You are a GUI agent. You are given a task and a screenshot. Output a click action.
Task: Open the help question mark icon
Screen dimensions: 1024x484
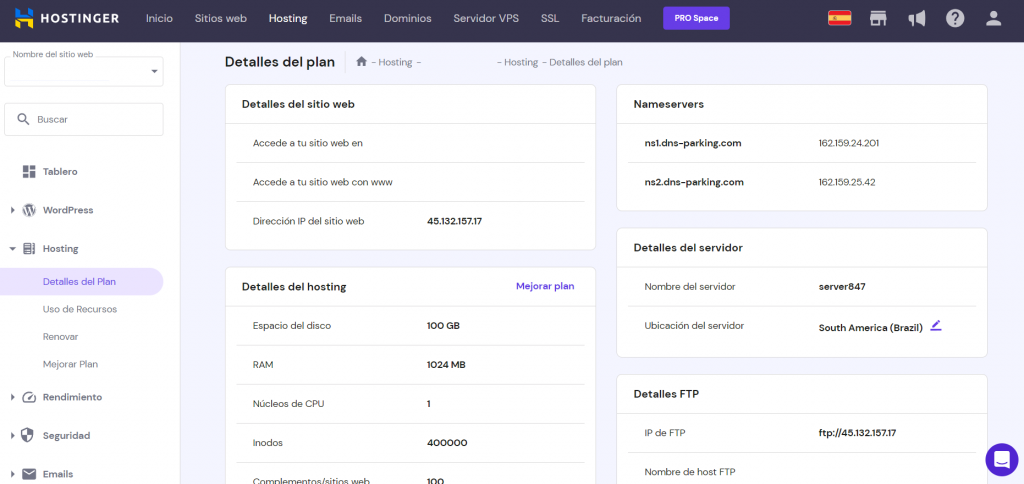click(955, 18)
